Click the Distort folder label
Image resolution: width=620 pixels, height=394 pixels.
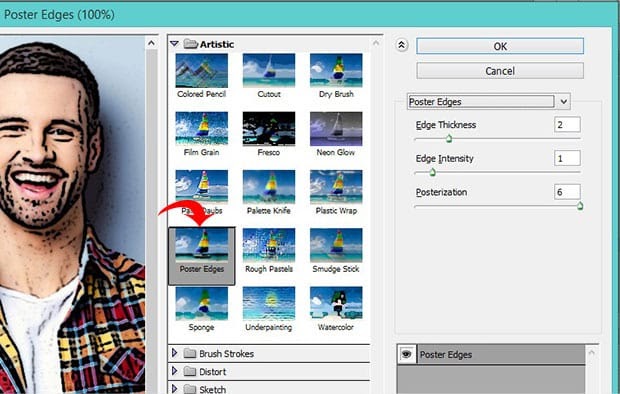(212, 371)
